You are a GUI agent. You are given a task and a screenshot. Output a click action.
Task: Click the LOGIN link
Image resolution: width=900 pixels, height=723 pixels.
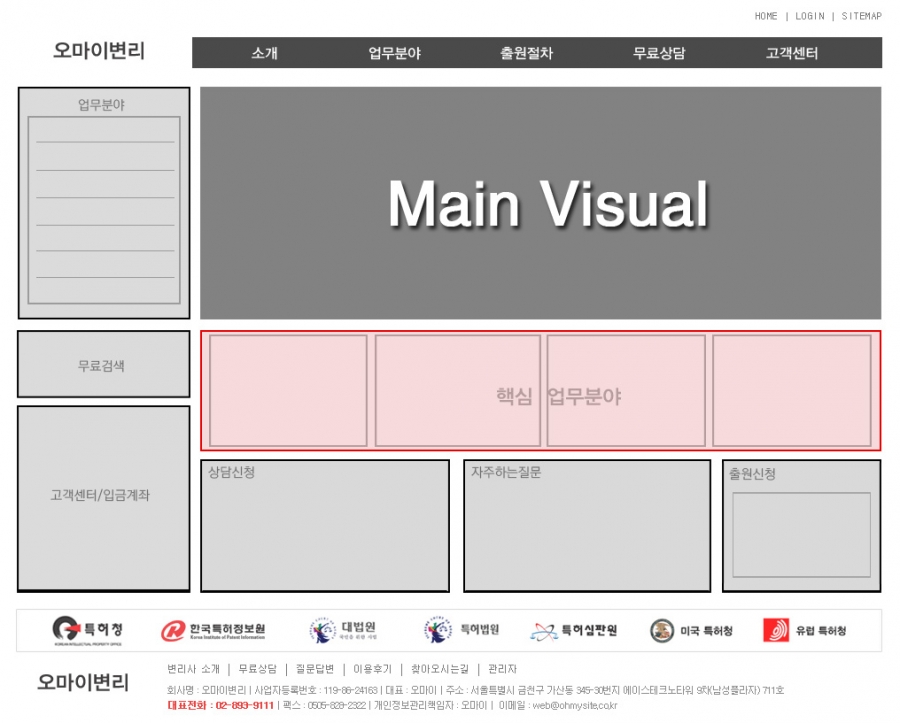click(x=809, y=16)
